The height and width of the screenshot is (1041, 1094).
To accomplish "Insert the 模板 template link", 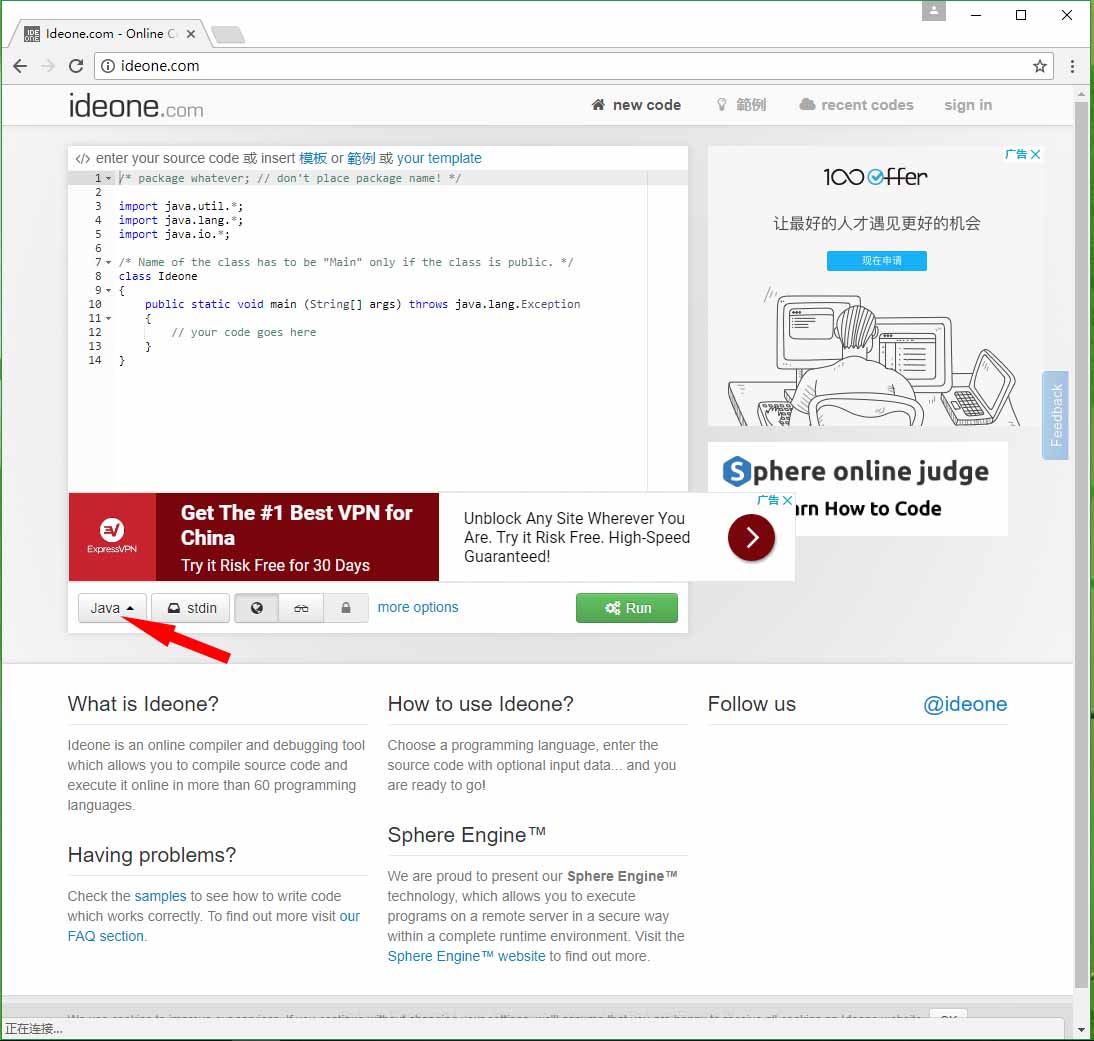I will (x=313, y=158).
